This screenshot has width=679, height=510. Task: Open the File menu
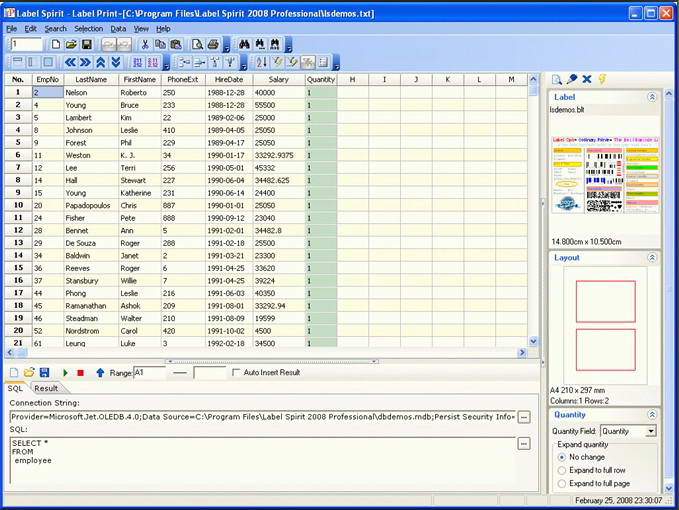12,29
